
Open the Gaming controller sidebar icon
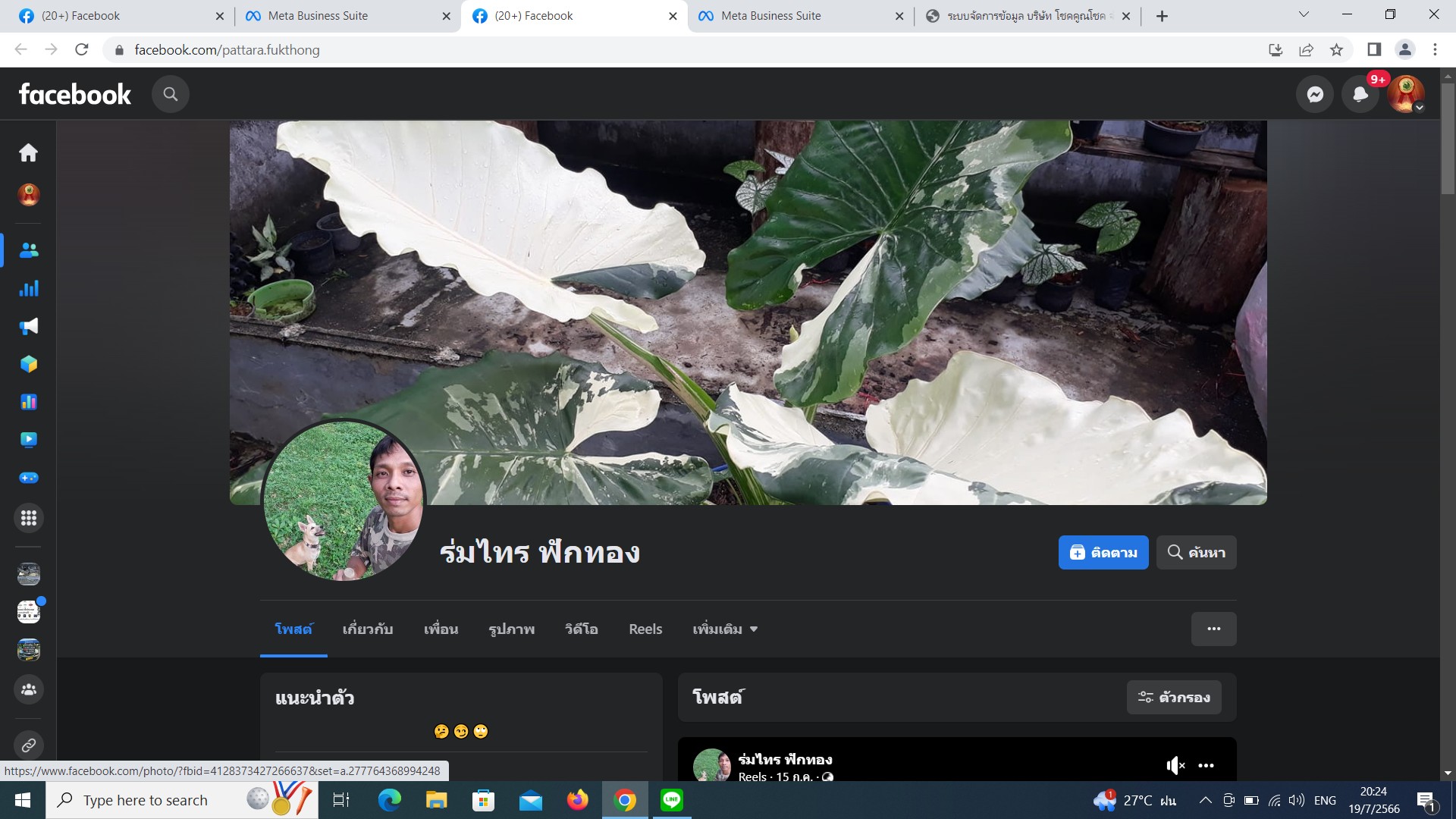(28, 478)
